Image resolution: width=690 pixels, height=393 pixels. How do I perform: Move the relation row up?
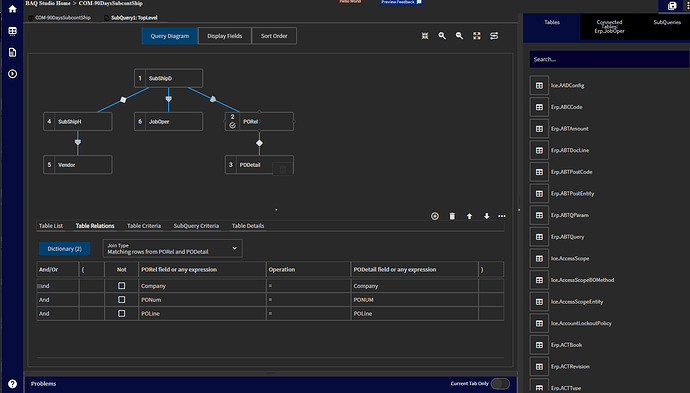[x=470, y=216]
